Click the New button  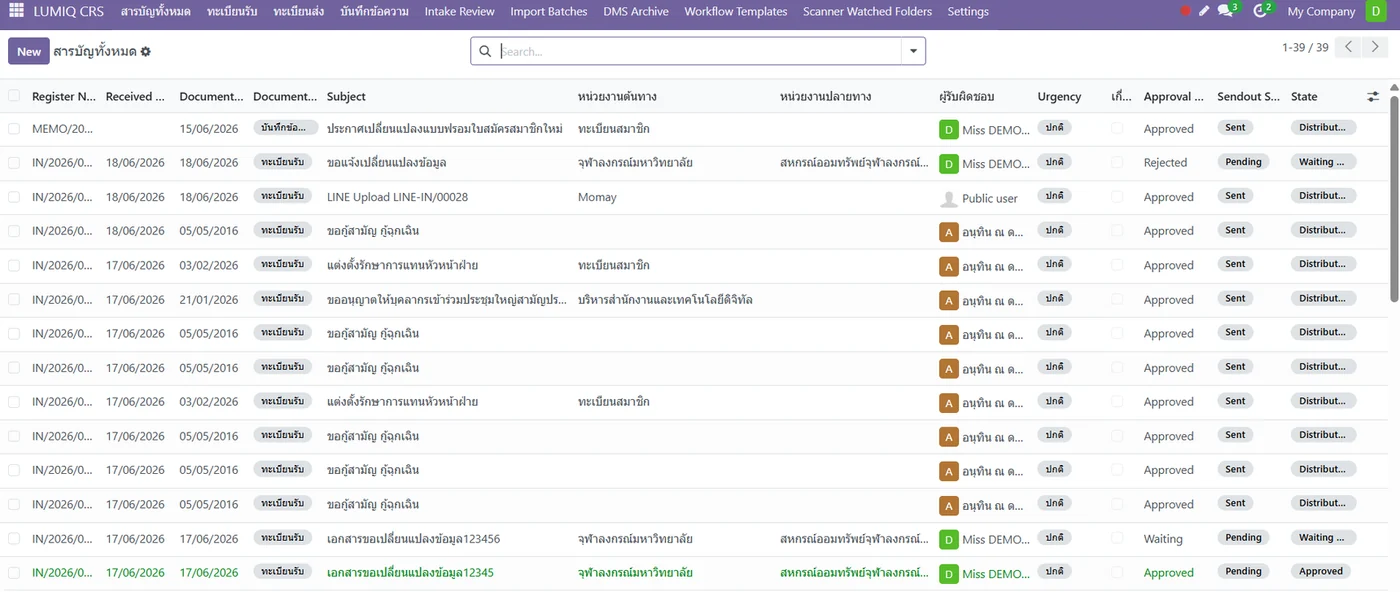click(29, 51)
